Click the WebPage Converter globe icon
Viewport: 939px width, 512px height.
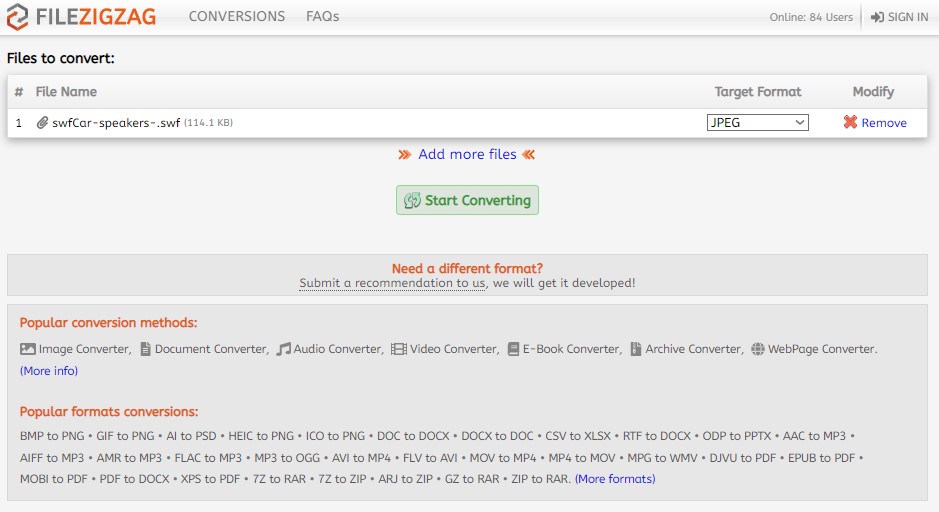click(758, 349)
